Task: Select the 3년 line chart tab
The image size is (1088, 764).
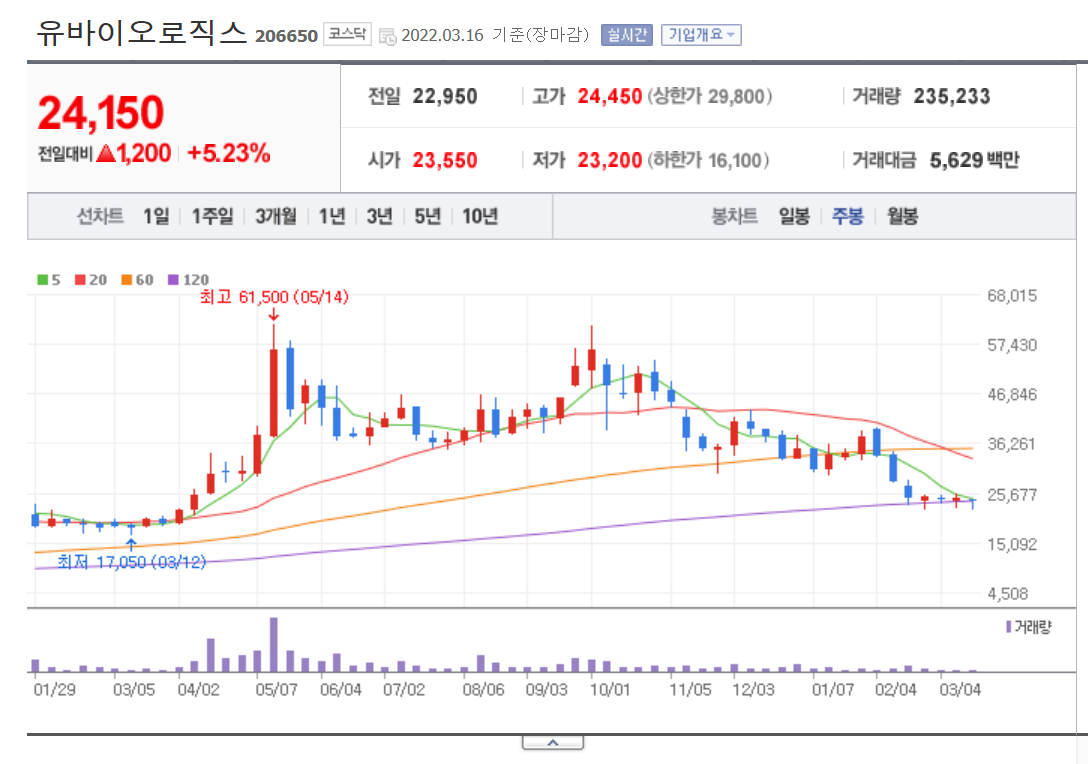Action: click(x=380, y=217)
